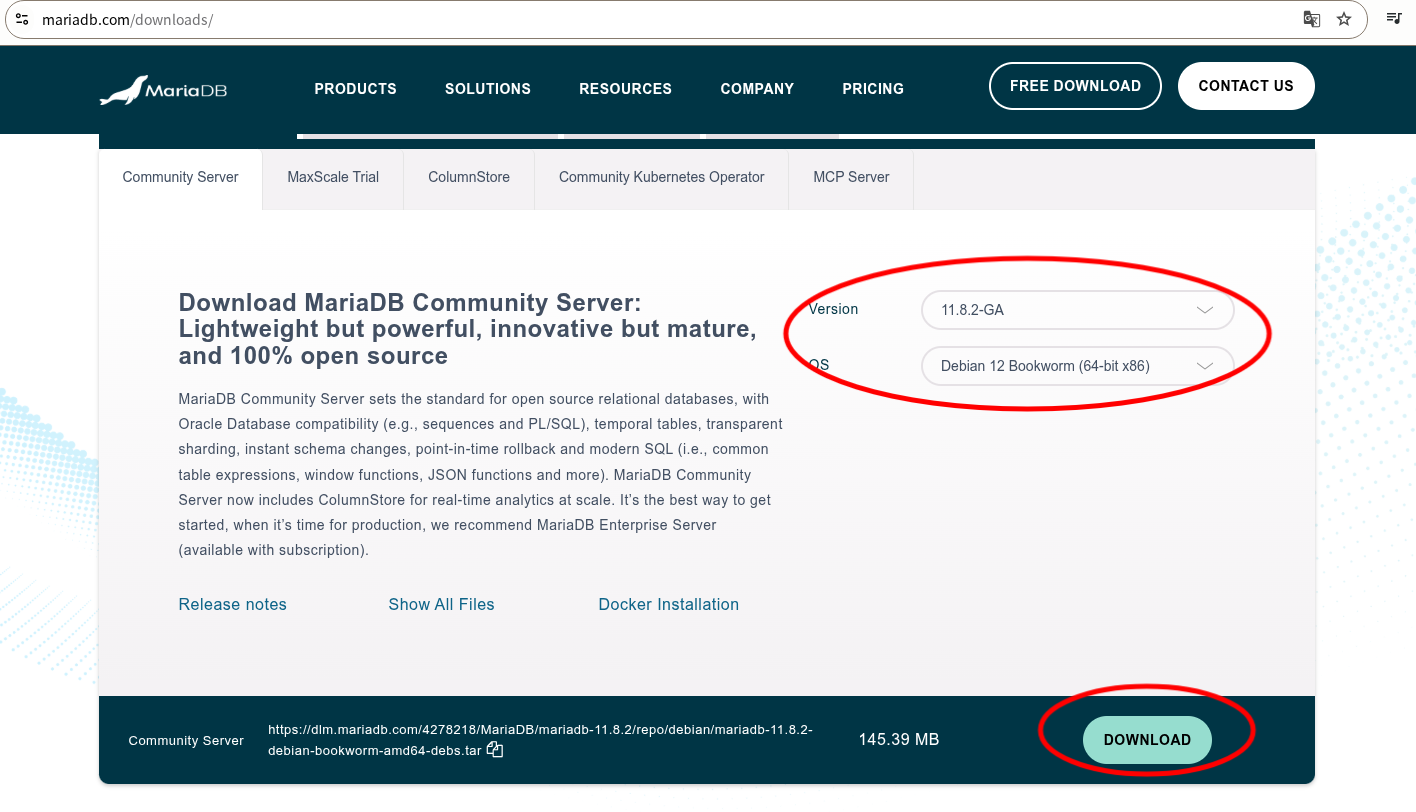Switch to the ColumnStore tab
The image size is (1416, 812).
(469, 178)
